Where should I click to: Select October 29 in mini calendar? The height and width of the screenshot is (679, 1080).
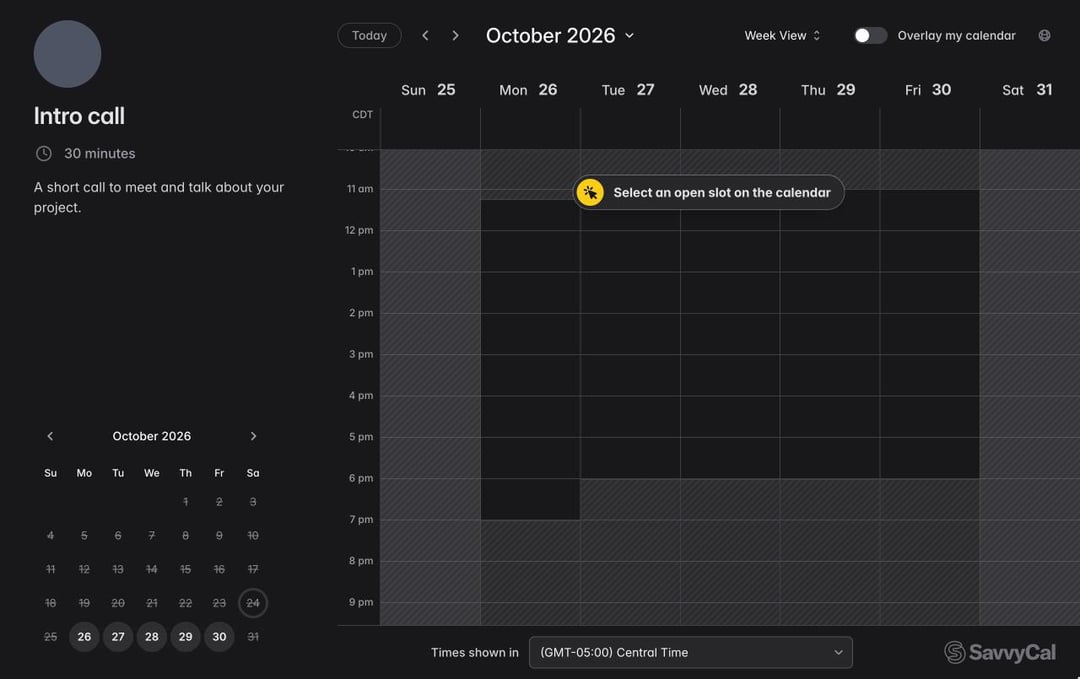pyautogui.click(x=185, y=636)
